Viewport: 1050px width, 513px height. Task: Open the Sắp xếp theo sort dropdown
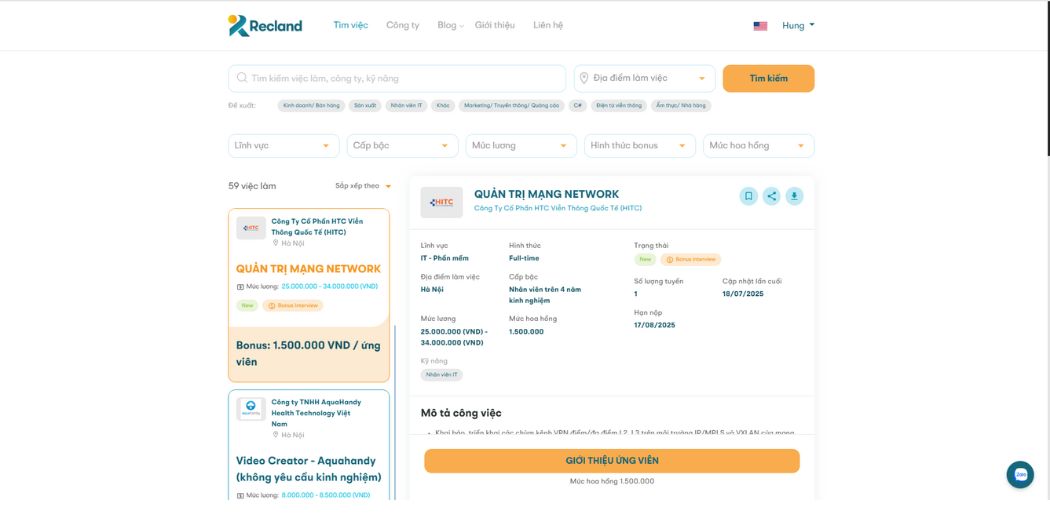tap(363, 186)
